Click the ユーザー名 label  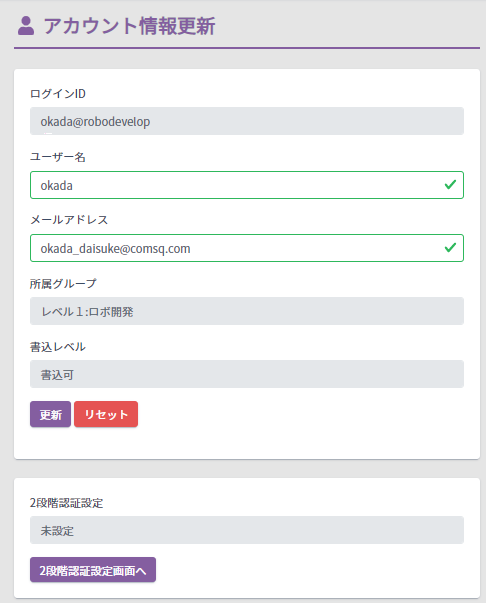[x=58, y=157]
